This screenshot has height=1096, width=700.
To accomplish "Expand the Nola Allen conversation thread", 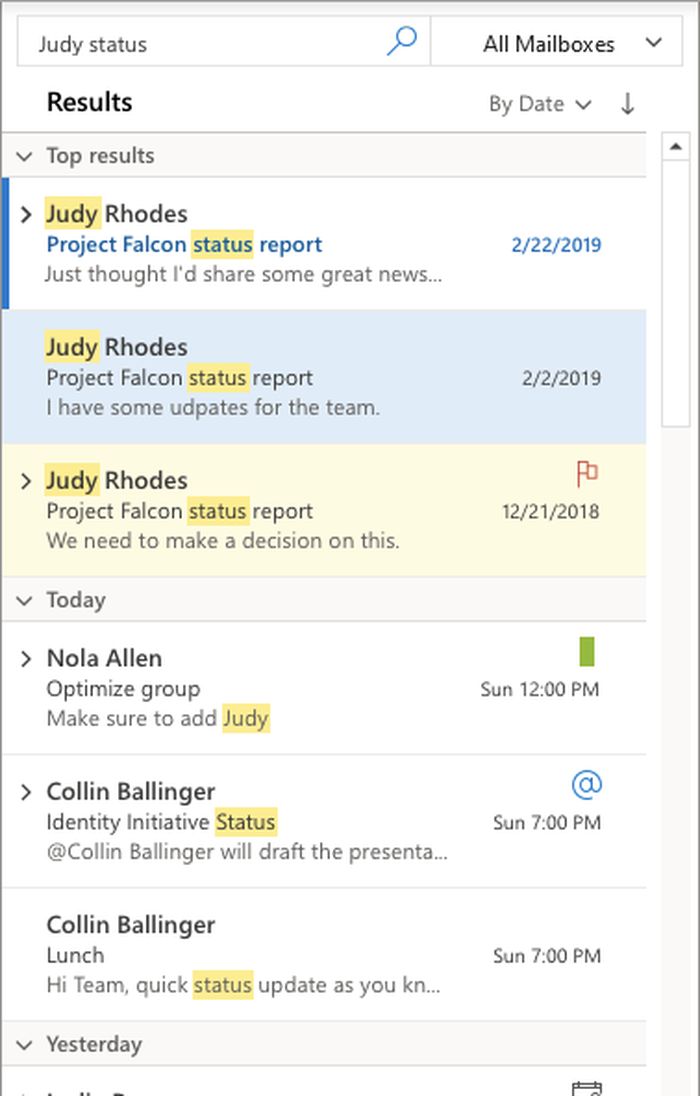I will [27, 658].
